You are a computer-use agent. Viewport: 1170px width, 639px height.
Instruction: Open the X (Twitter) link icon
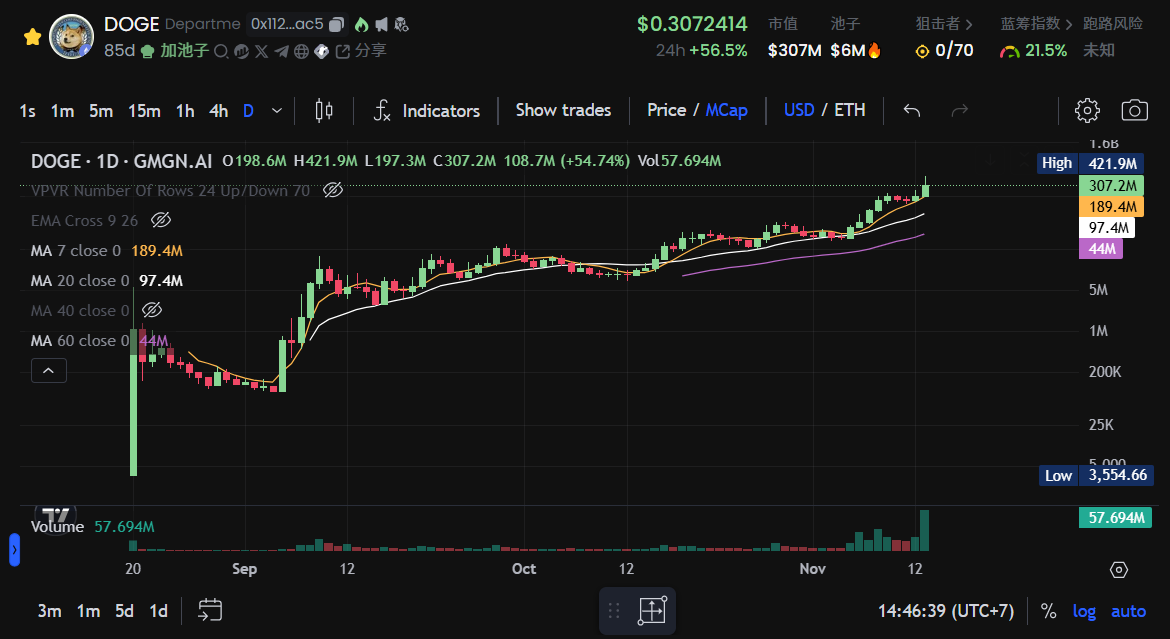(261, 51)
